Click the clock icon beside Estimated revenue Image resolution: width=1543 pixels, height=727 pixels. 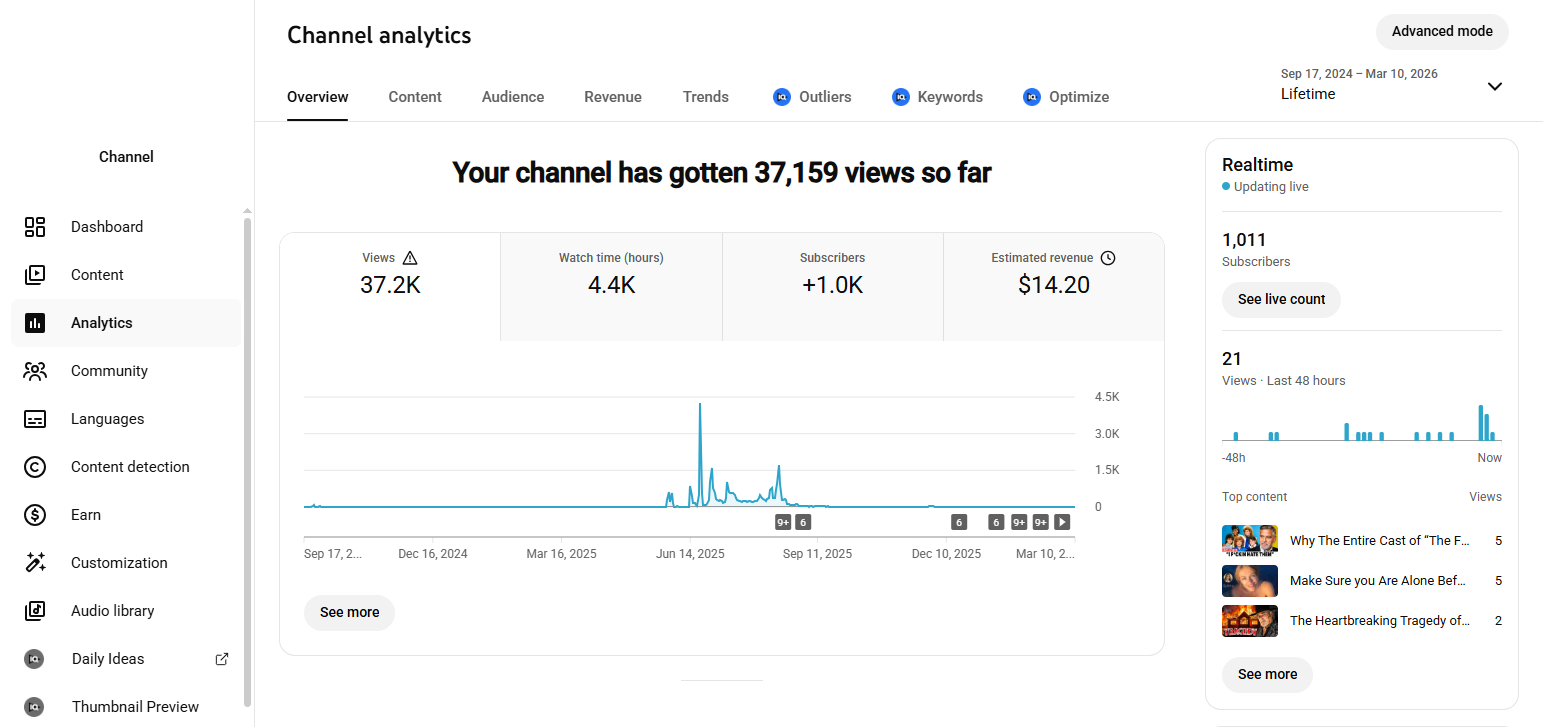[x=1108, y=258]
